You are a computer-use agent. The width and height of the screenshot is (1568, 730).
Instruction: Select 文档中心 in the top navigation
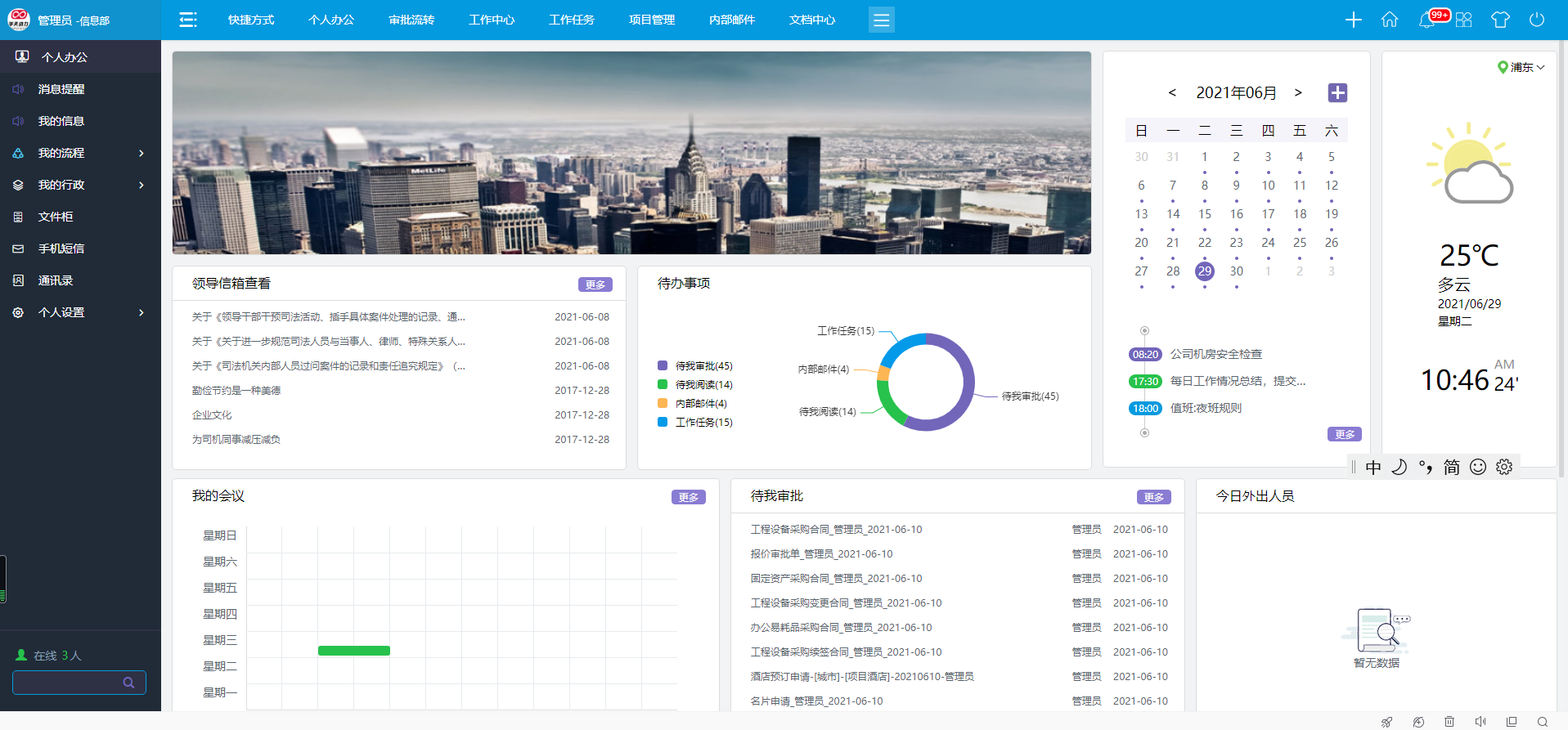click(x=812, y=20)
